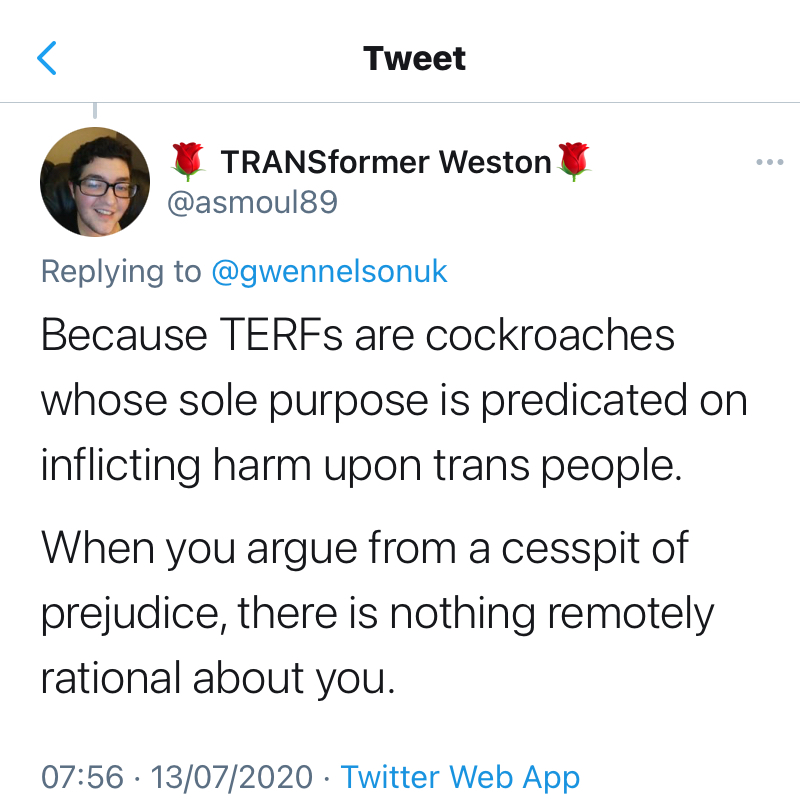Click the "inflicting harm upon trans people" line
The height and width of the screenshot is (806, 800).
tap(361, 465)
